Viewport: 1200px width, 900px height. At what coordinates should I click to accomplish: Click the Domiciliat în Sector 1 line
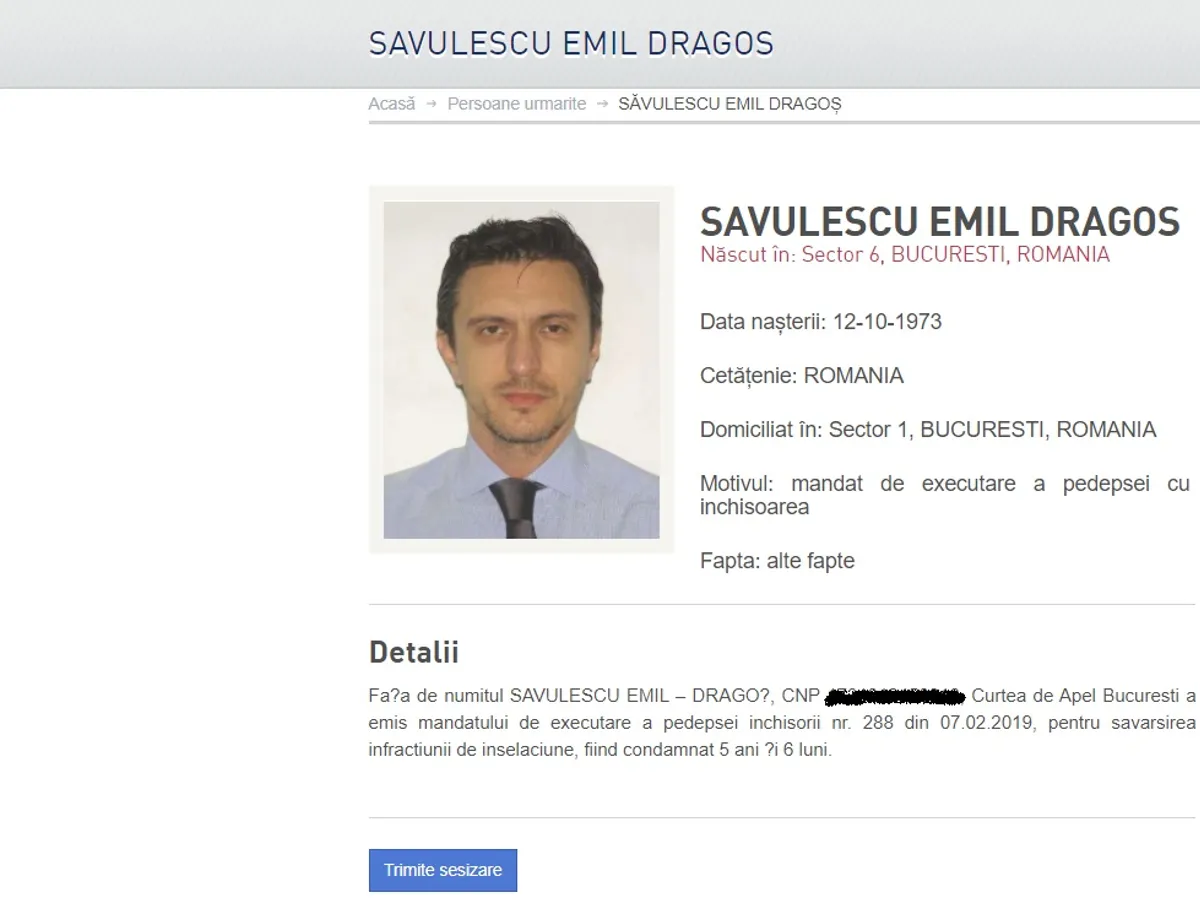928,430
